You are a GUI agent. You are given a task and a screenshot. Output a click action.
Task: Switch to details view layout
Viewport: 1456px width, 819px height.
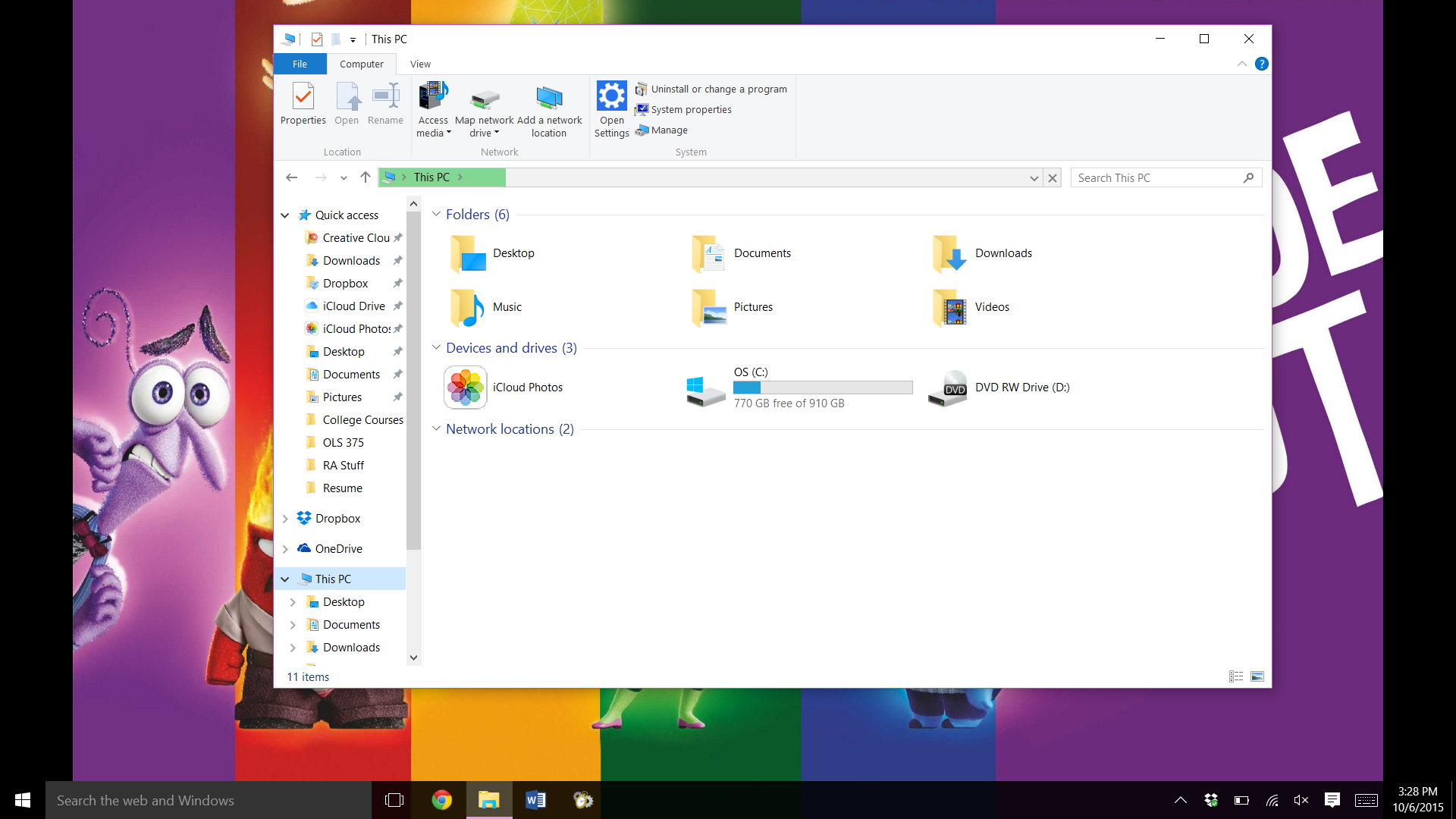(1236, 676)
